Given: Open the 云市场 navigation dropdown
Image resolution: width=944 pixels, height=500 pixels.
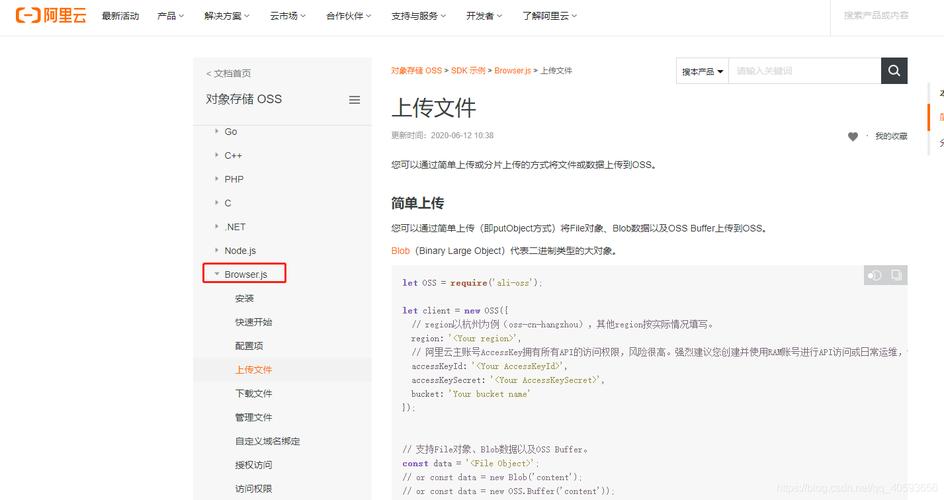Looking at the screenshot, I should pos(287,16).
